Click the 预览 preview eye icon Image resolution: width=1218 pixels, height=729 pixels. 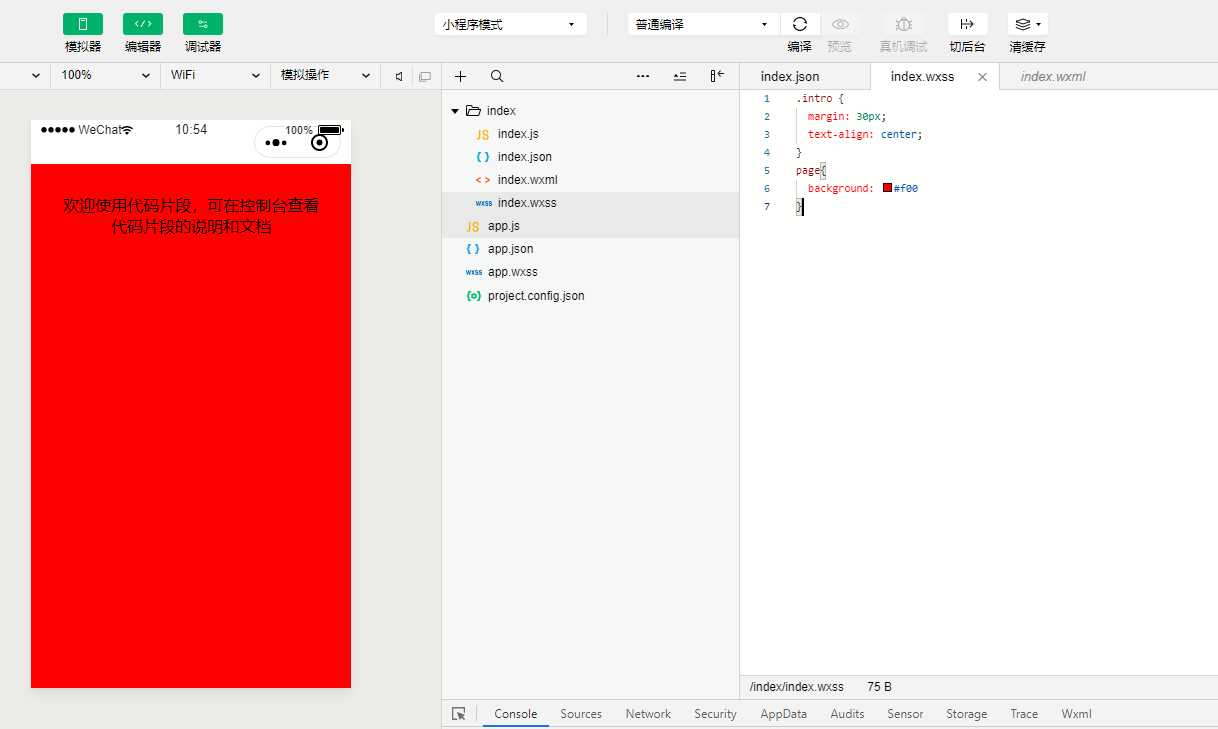click(840, 24)
